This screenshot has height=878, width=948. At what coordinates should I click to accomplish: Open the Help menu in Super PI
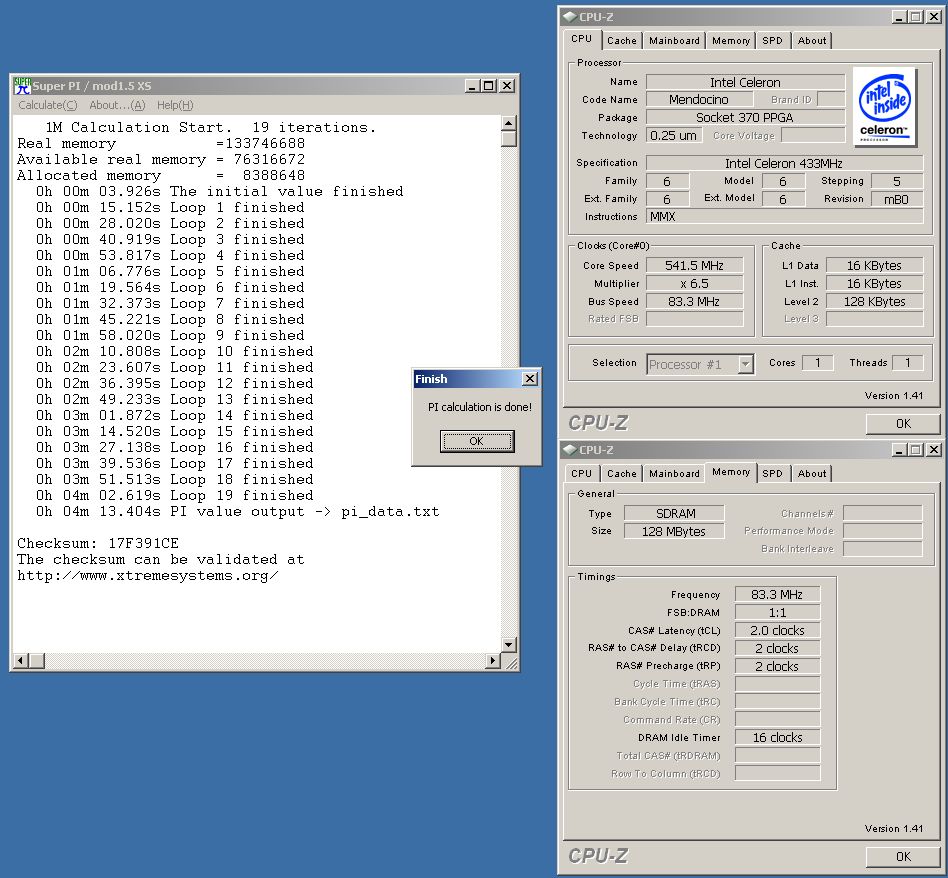click(175, 105)
